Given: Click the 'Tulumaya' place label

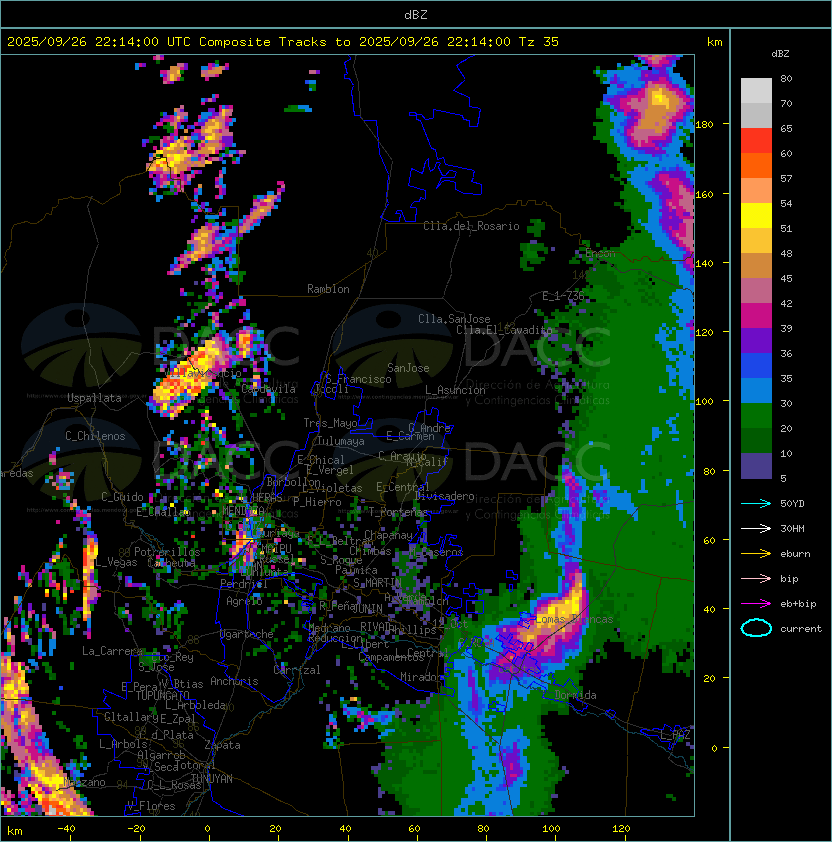Looking at the screenshot, I should click(x=341, y=441).
